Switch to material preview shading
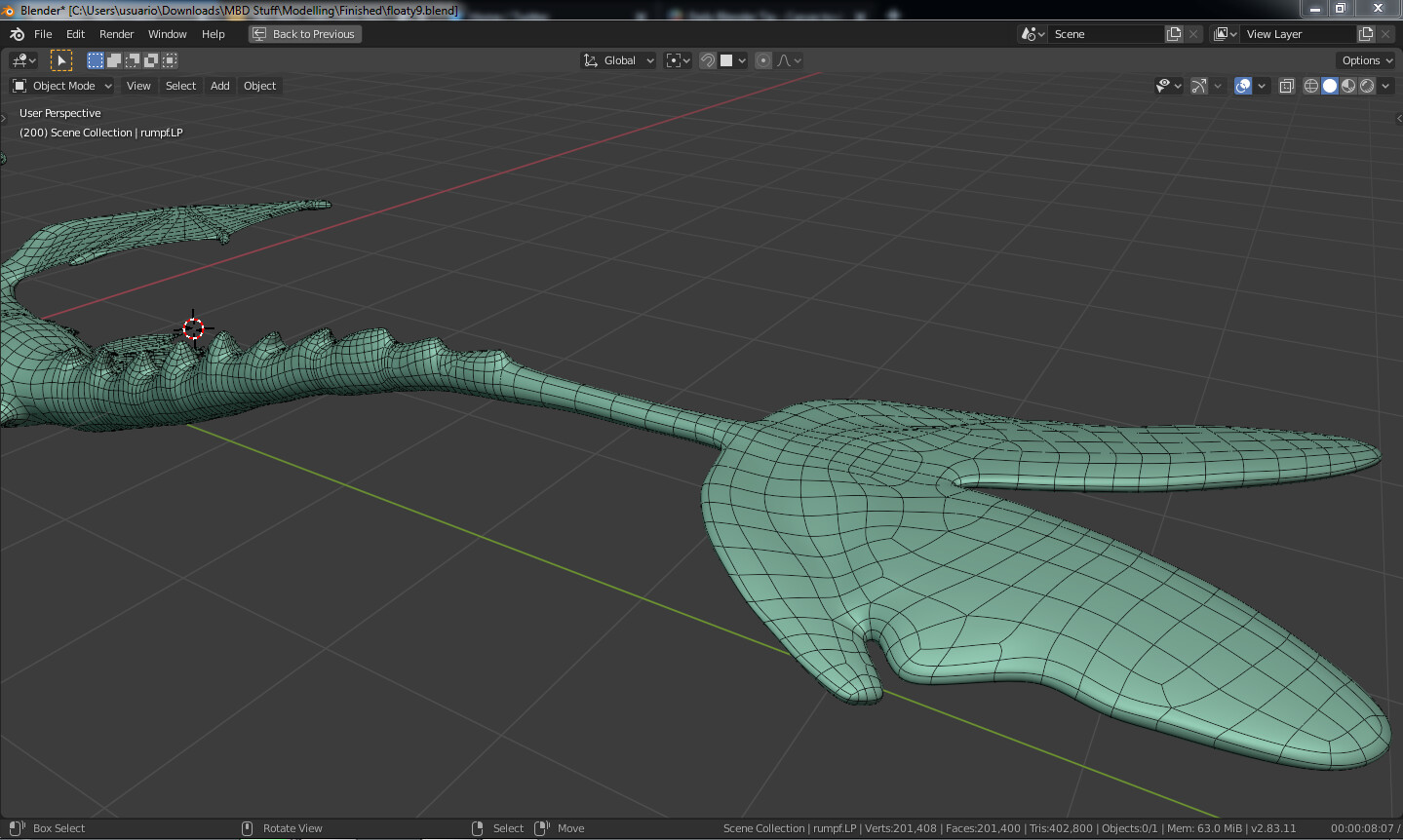The width and height of the screenshot is (1403, 840). coord(1348,86)
